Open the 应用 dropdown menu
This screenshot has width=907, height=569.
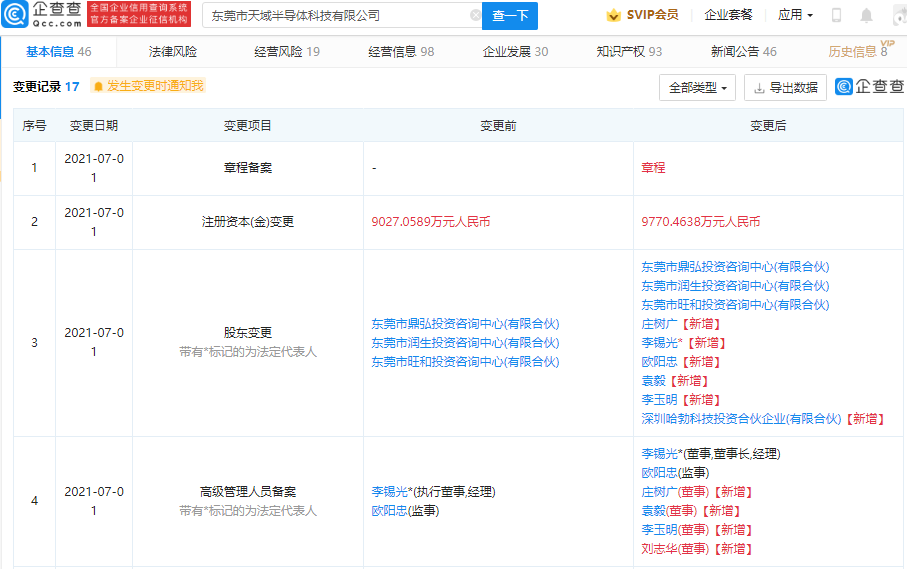[795, 15]
